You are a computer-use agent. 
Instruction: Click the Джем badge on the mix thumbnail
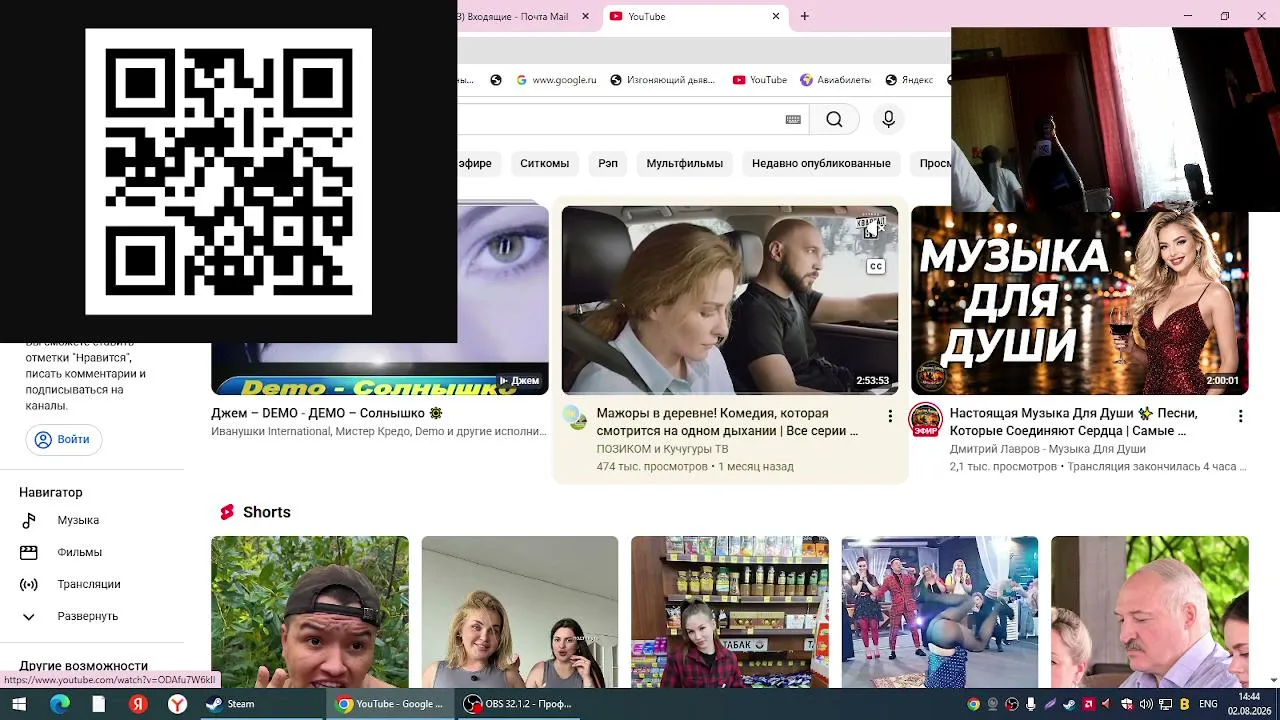pyautogui.click(x=519, y=381)
